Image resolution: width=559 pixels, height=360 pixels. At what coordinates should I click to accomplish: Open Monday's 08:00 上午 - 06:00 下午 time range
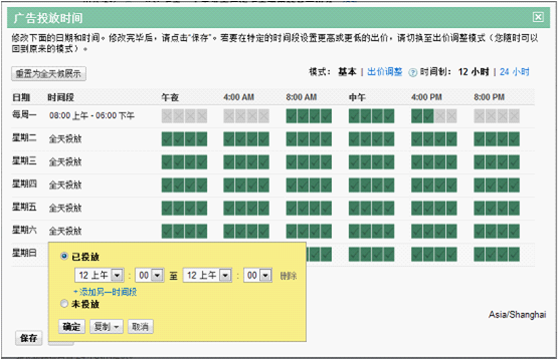click(x=92, y=115)
